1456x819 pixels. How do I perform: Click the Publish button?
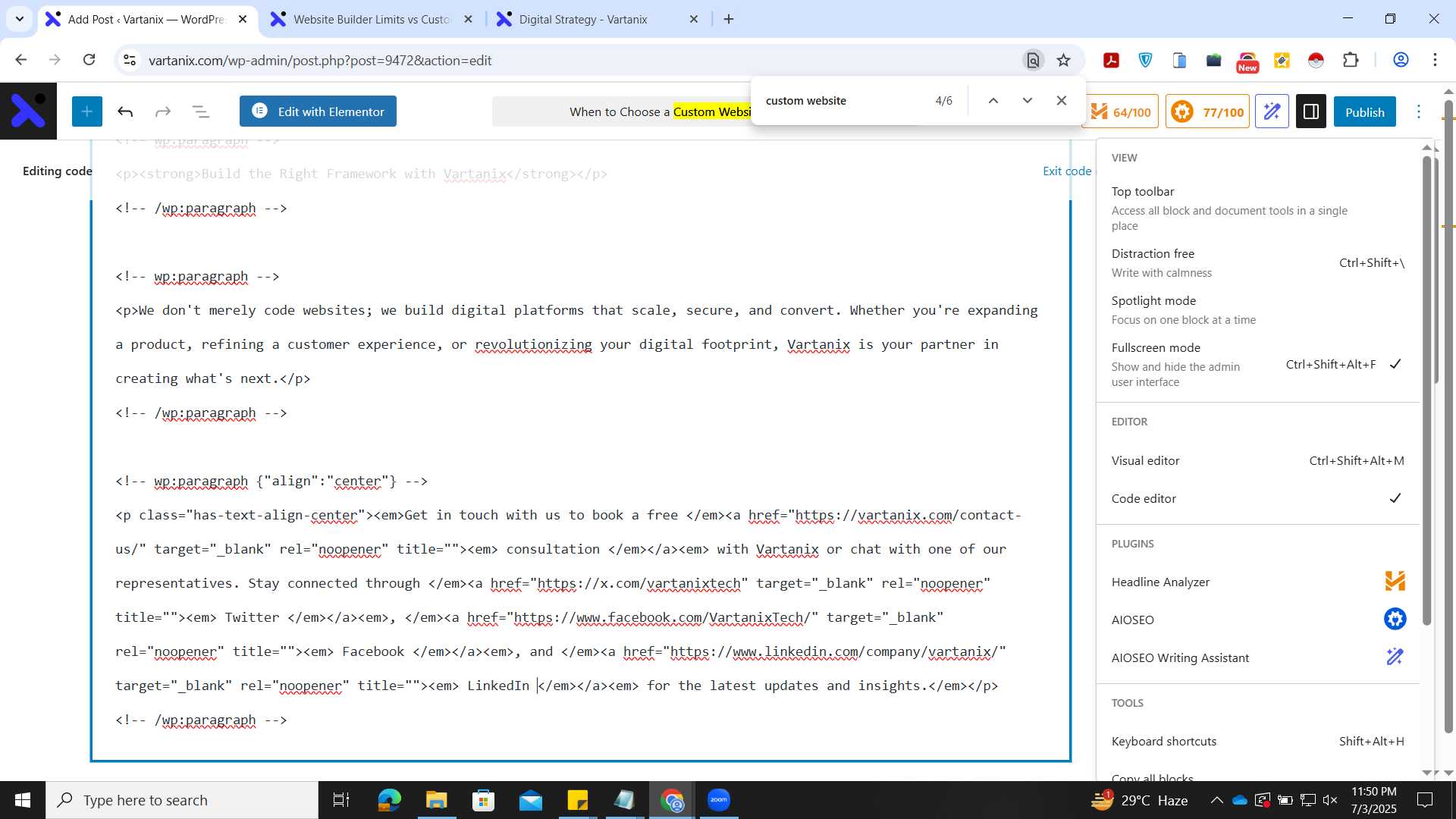pyautogui.click(x=1365, y=112)
